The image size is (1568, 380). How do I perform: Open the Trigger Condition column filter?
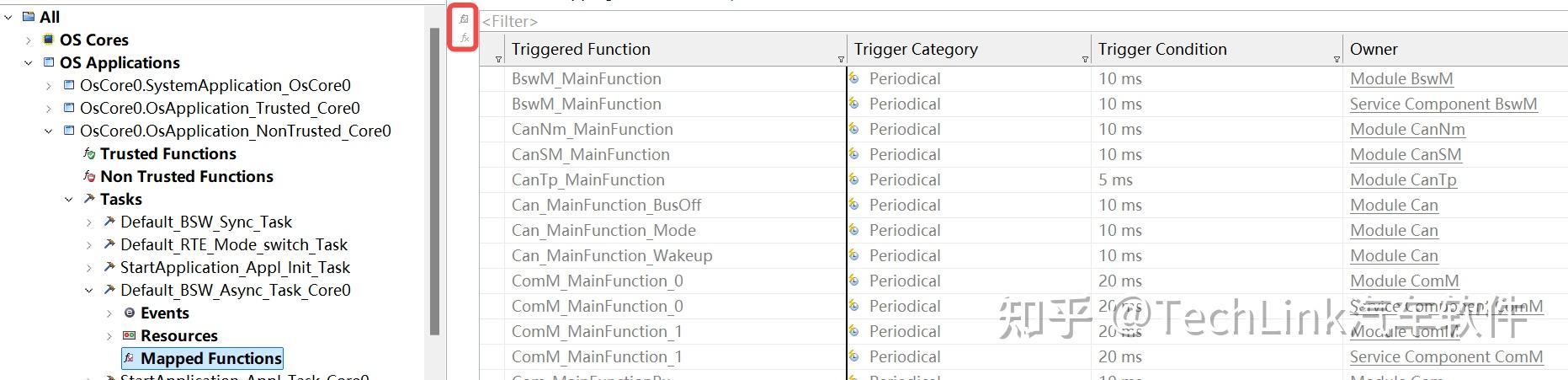(1085, 59)
